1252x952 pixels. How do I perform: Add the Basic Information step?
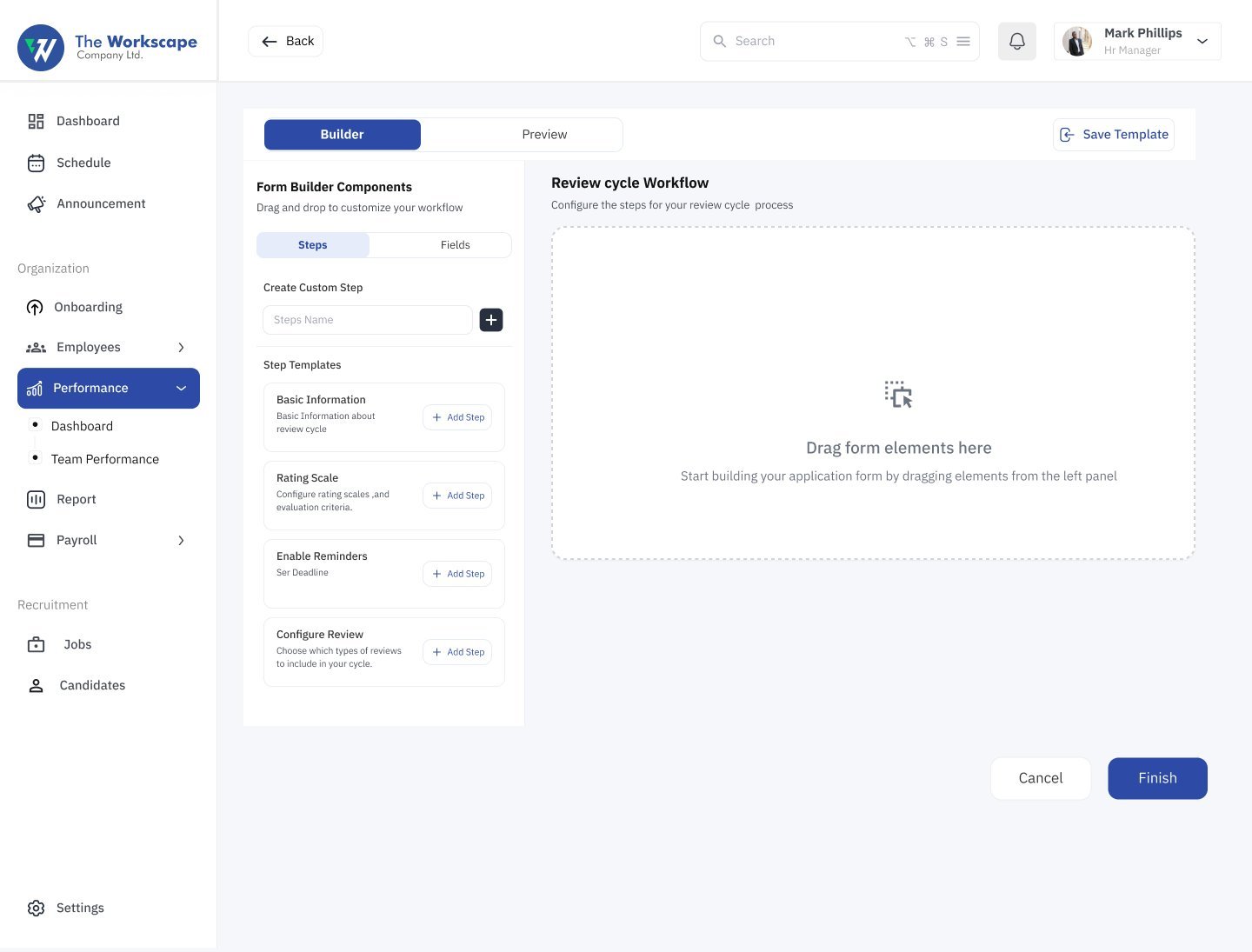pos(457,417)
